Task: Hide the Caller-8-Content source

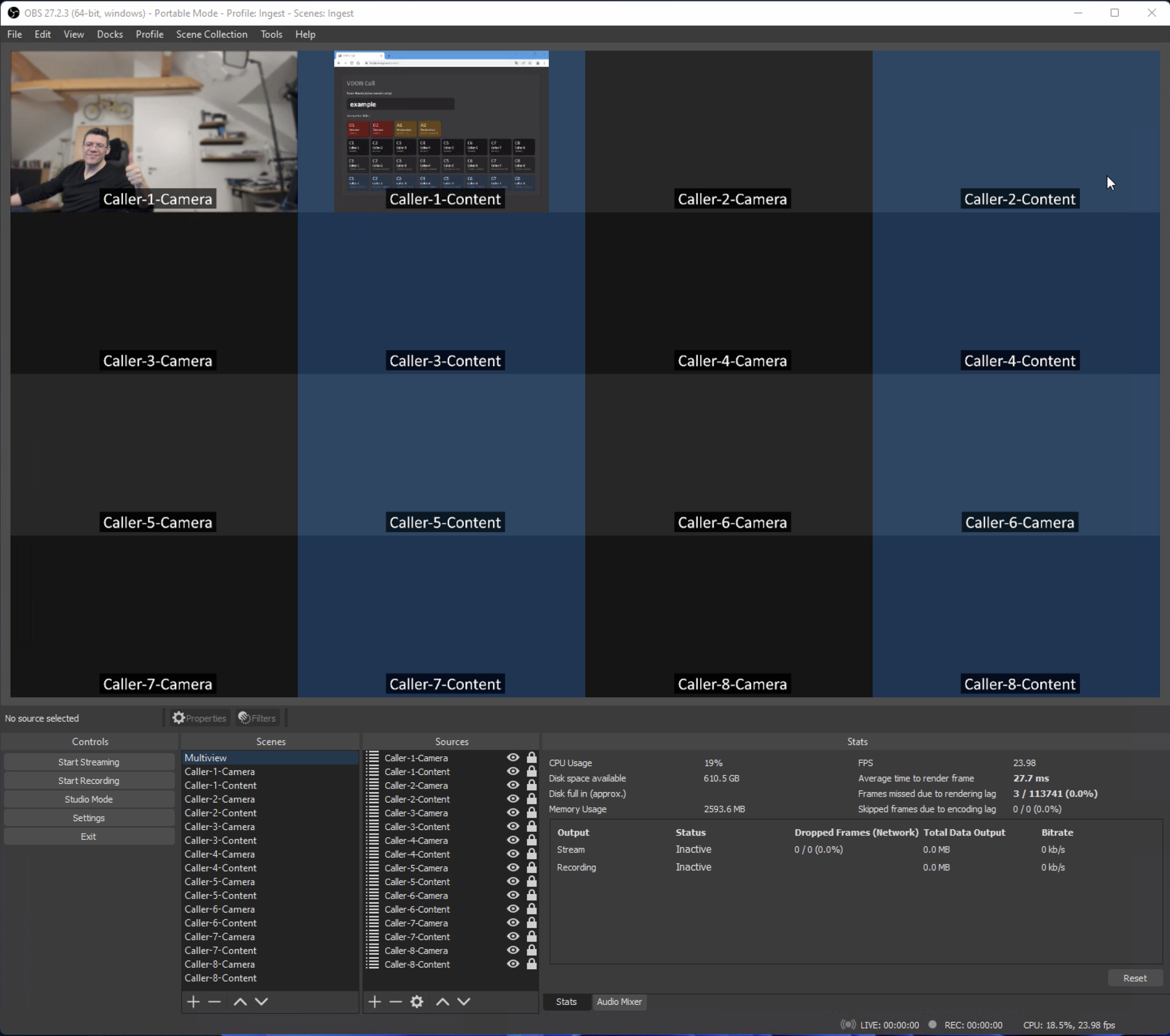Action: click(513, 964)
